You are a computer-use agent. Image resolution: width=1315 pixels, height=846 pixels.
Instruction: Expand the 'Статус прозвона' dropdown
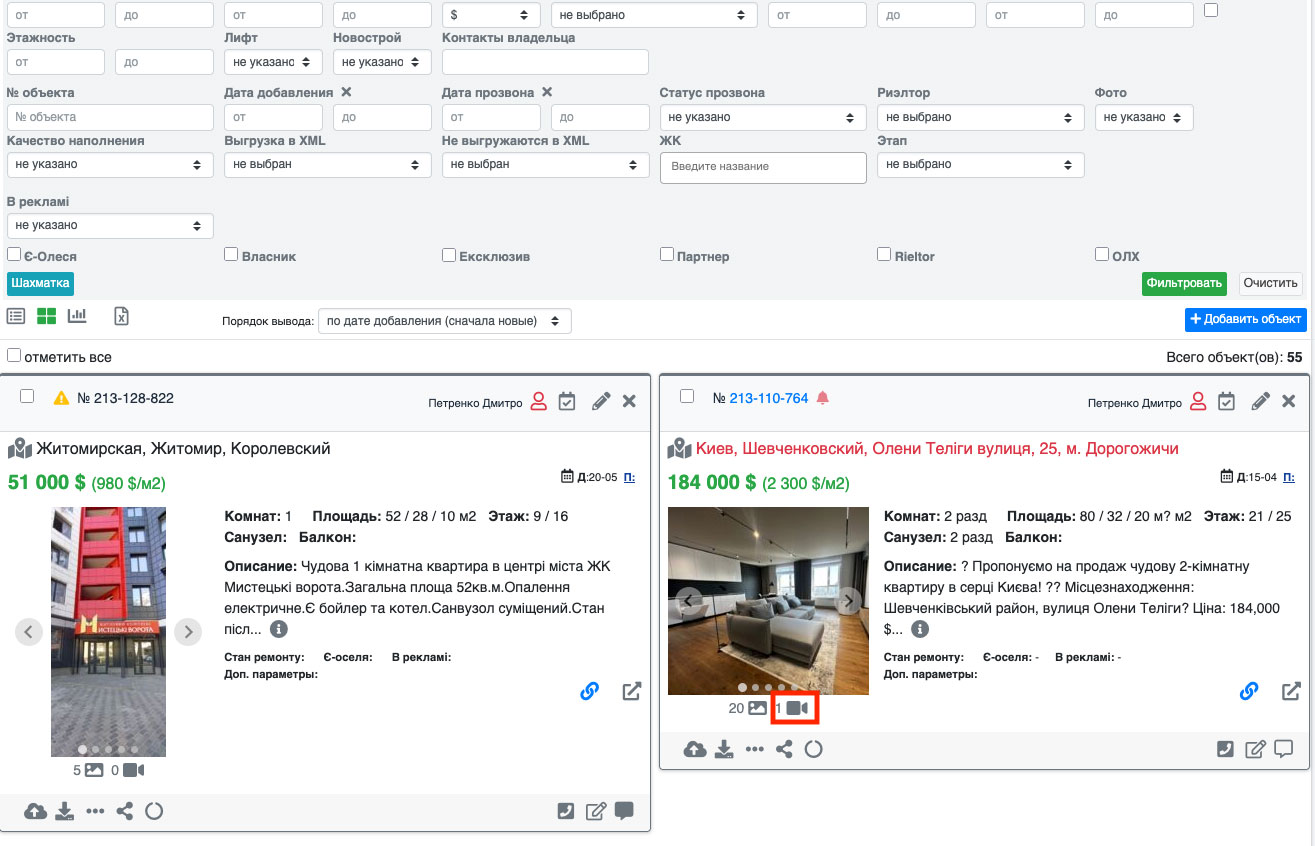click(762, 118)
